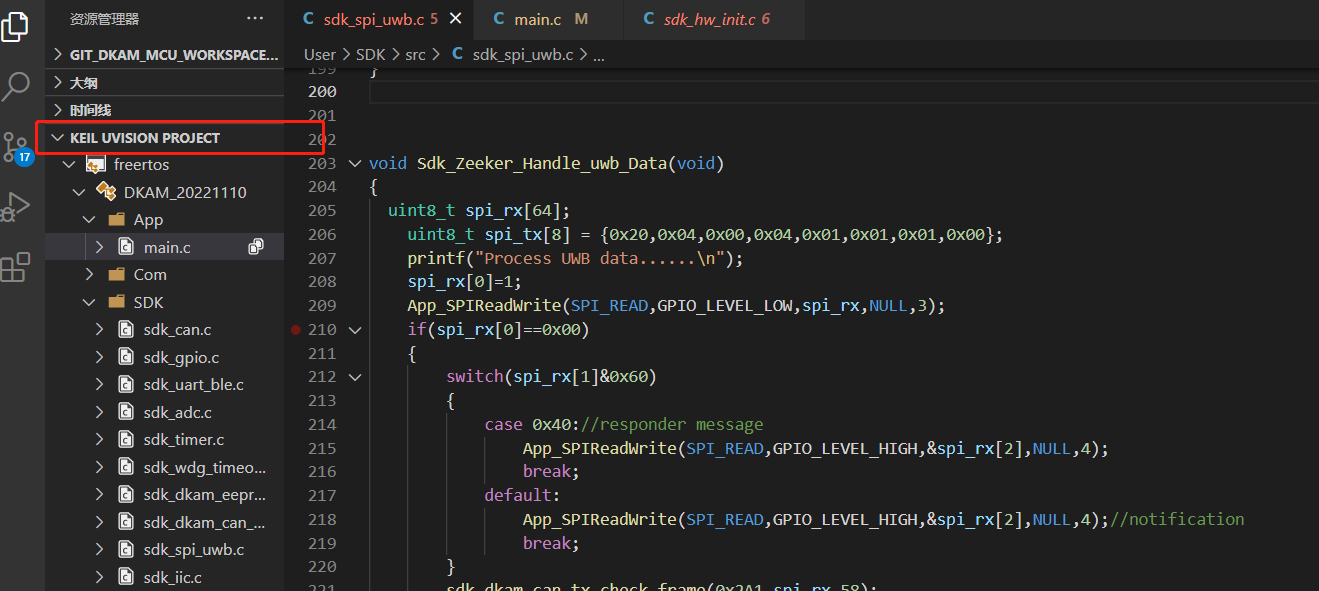Collapse the SDK folder in tree
Viewport: 1319px width, 591px height.
pyautogui.click(x=148, y=302)
